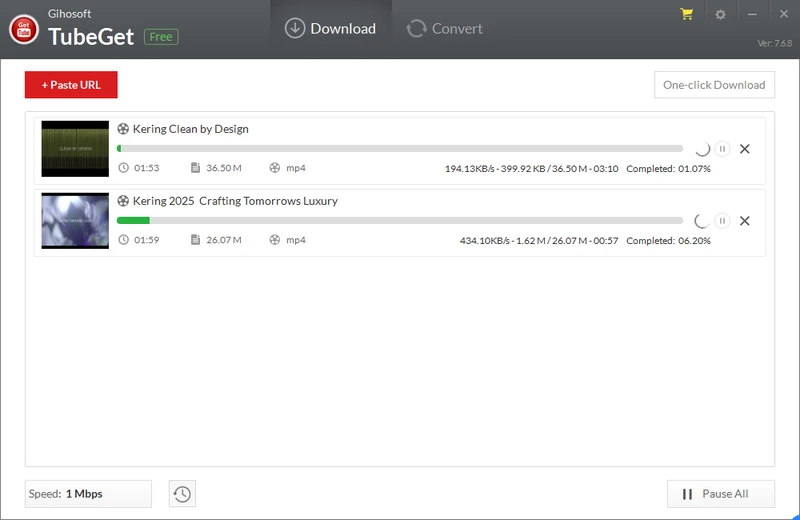Click Completed: 06.20% status text

click(668, 240)
